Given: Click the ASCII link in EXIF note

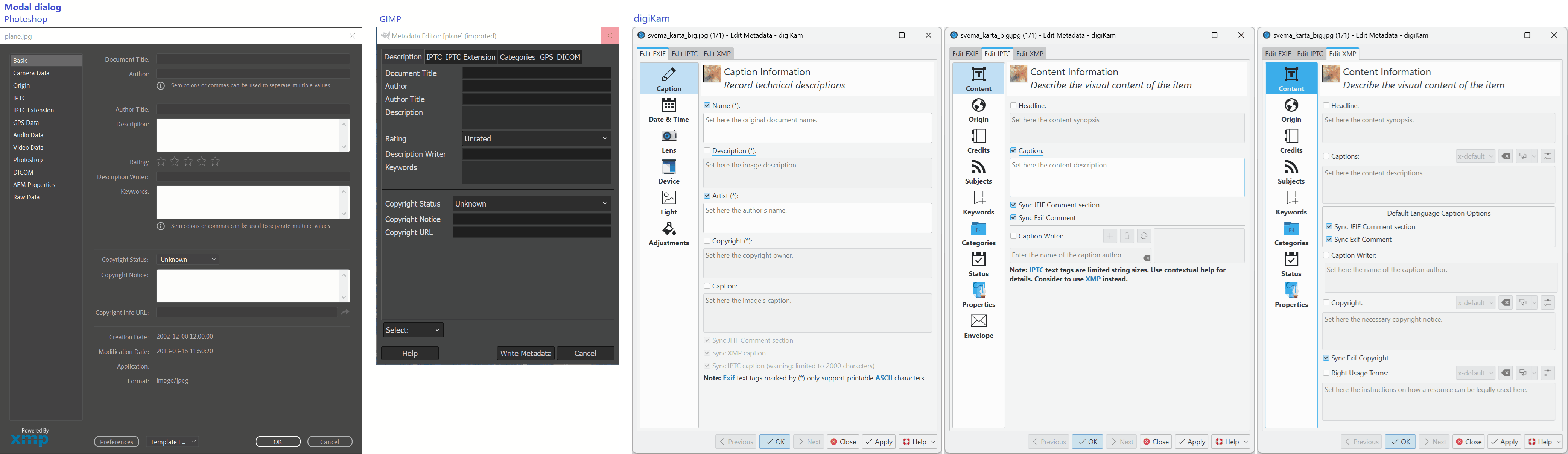Looking at the screenshot, I should (x=883, y=378).
